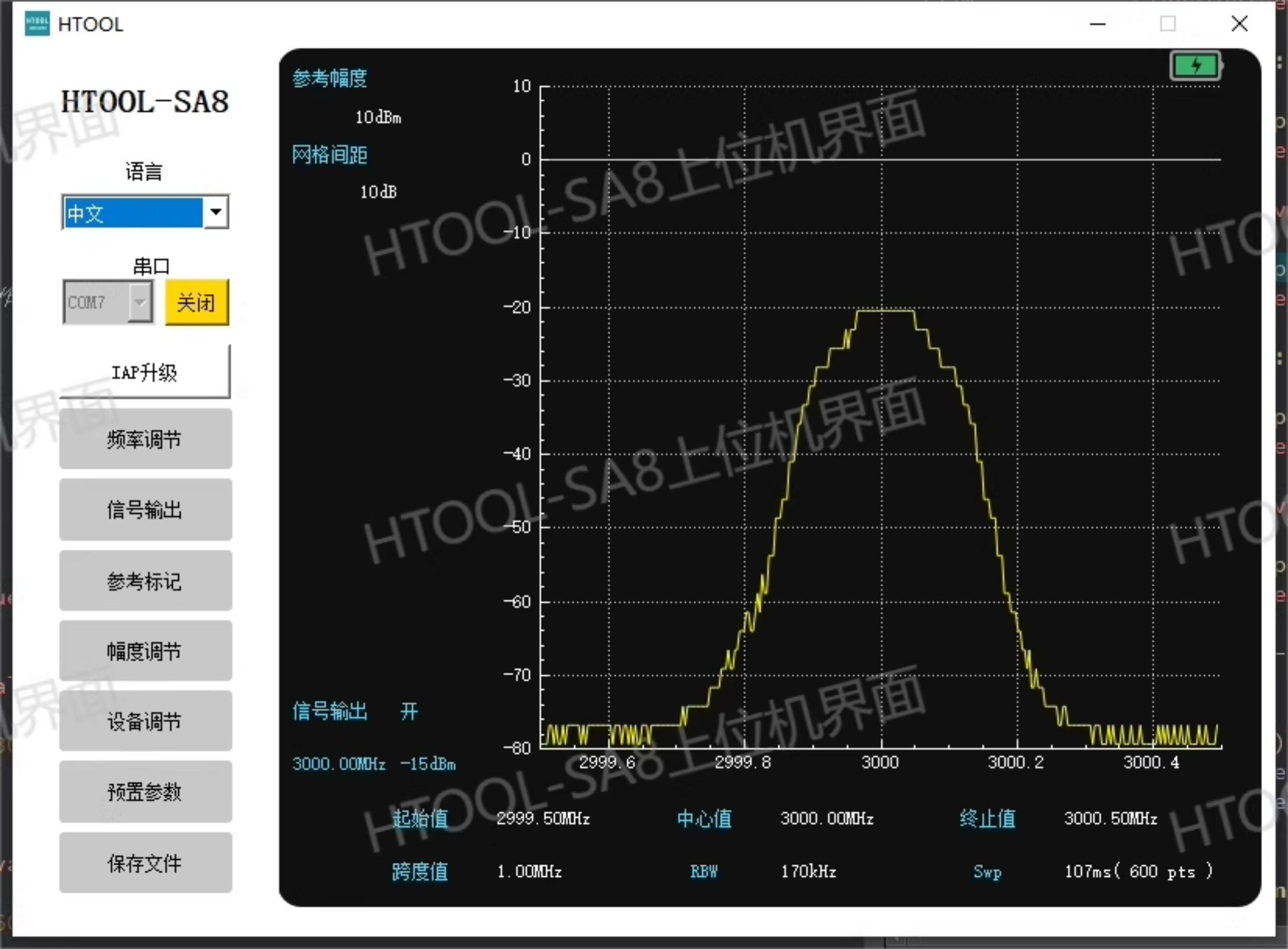Click the IAP升级 upgrade button
This screenshot has width=1288, height=949.
point(145,372)
